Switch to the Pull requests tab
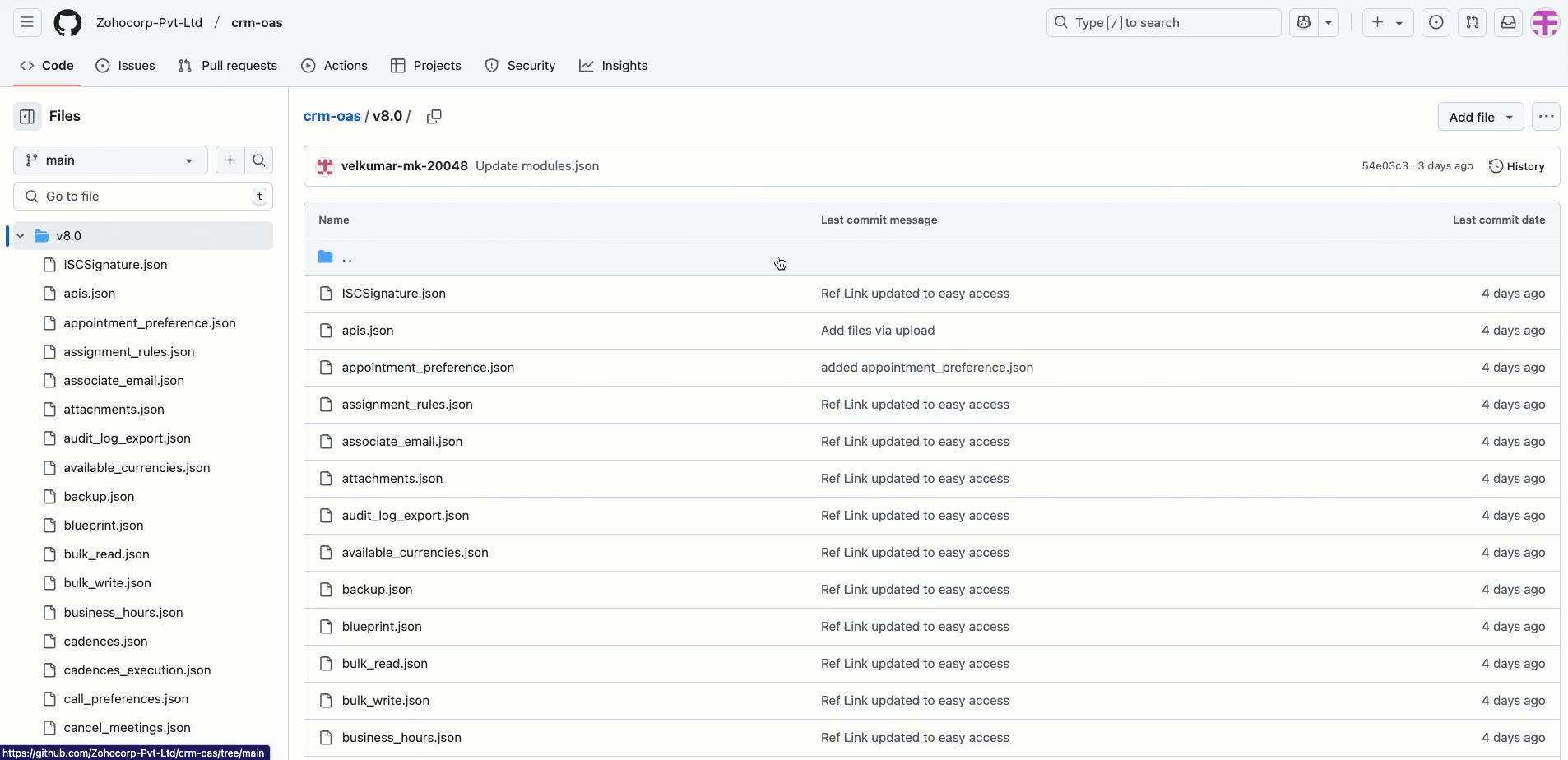This screenshot has width=1568, height=760. coord(228,66)
